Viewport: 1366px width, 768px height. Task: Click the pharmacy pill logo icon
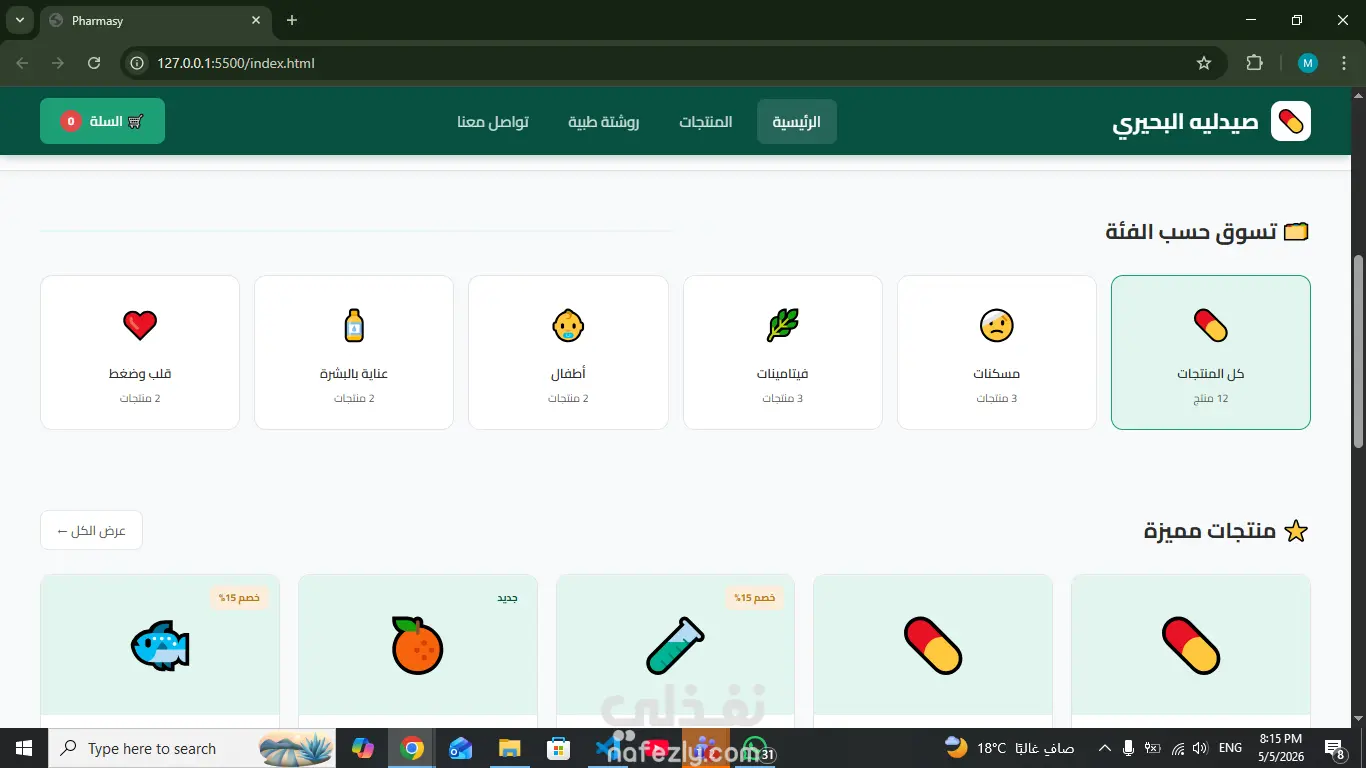pos(1290,121)
